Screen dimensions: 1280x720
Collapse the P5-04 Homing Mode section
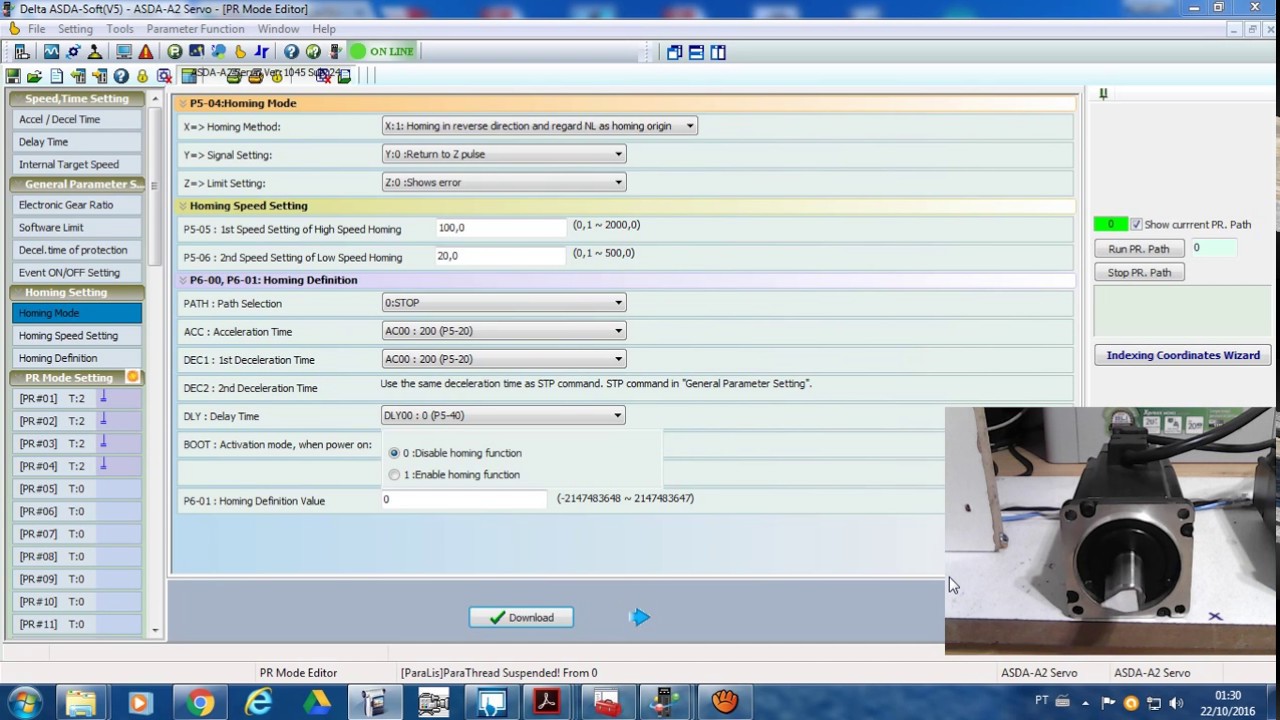pyautogui.click(x=182, y=103)
